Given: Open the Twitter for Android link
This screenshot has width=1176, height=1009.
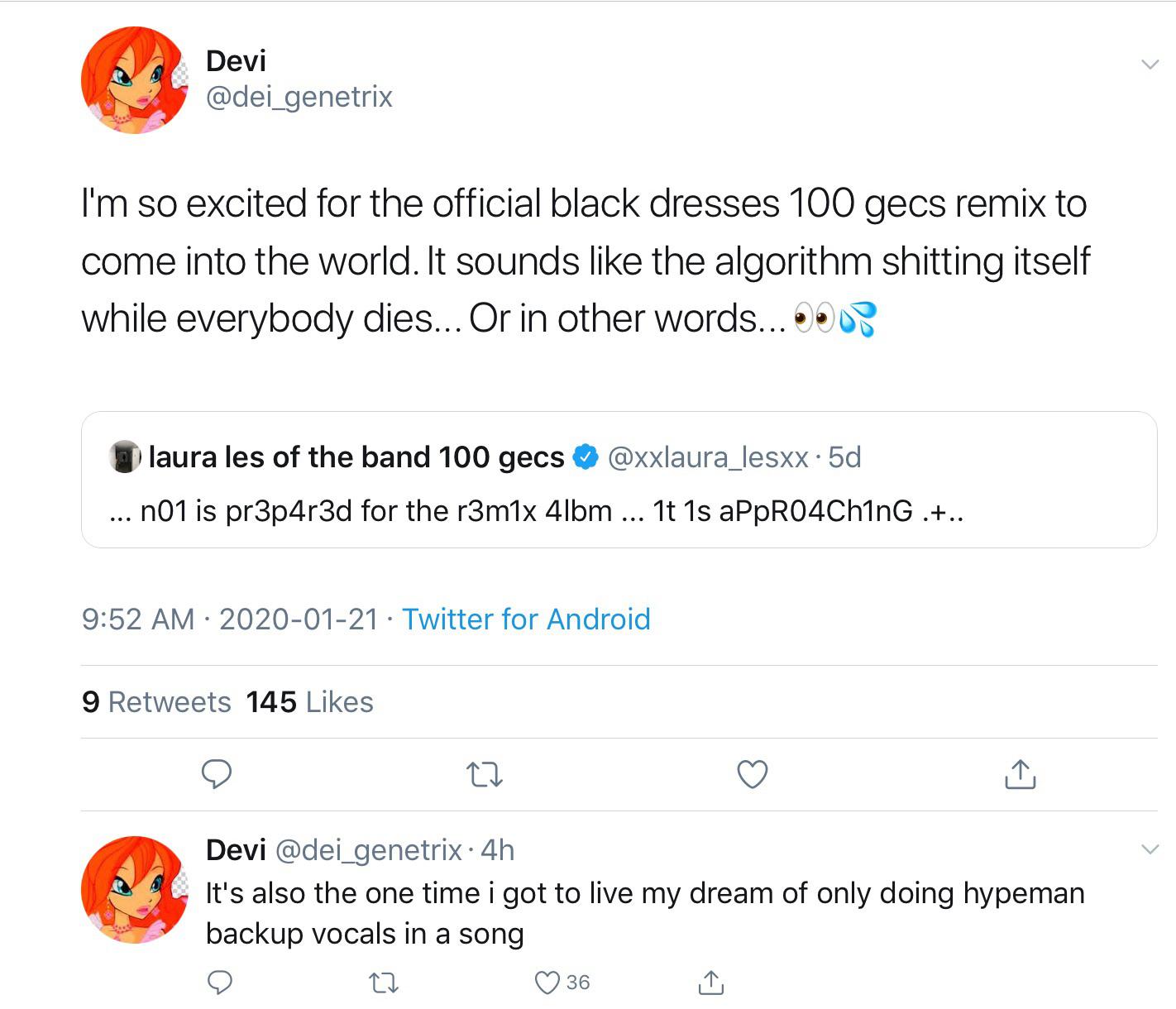Looking at the screenshot, I should pos(527,619).
